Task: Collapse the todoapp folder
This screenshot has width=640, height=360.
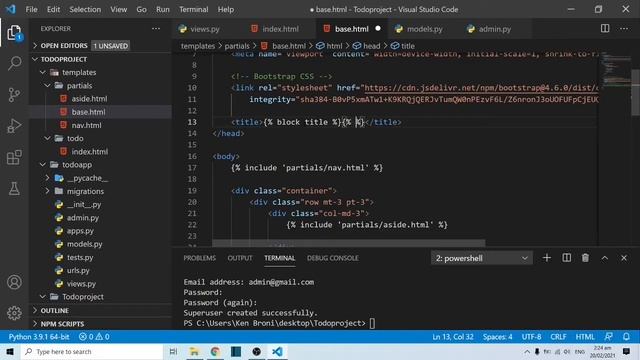Action: point(42,164)
